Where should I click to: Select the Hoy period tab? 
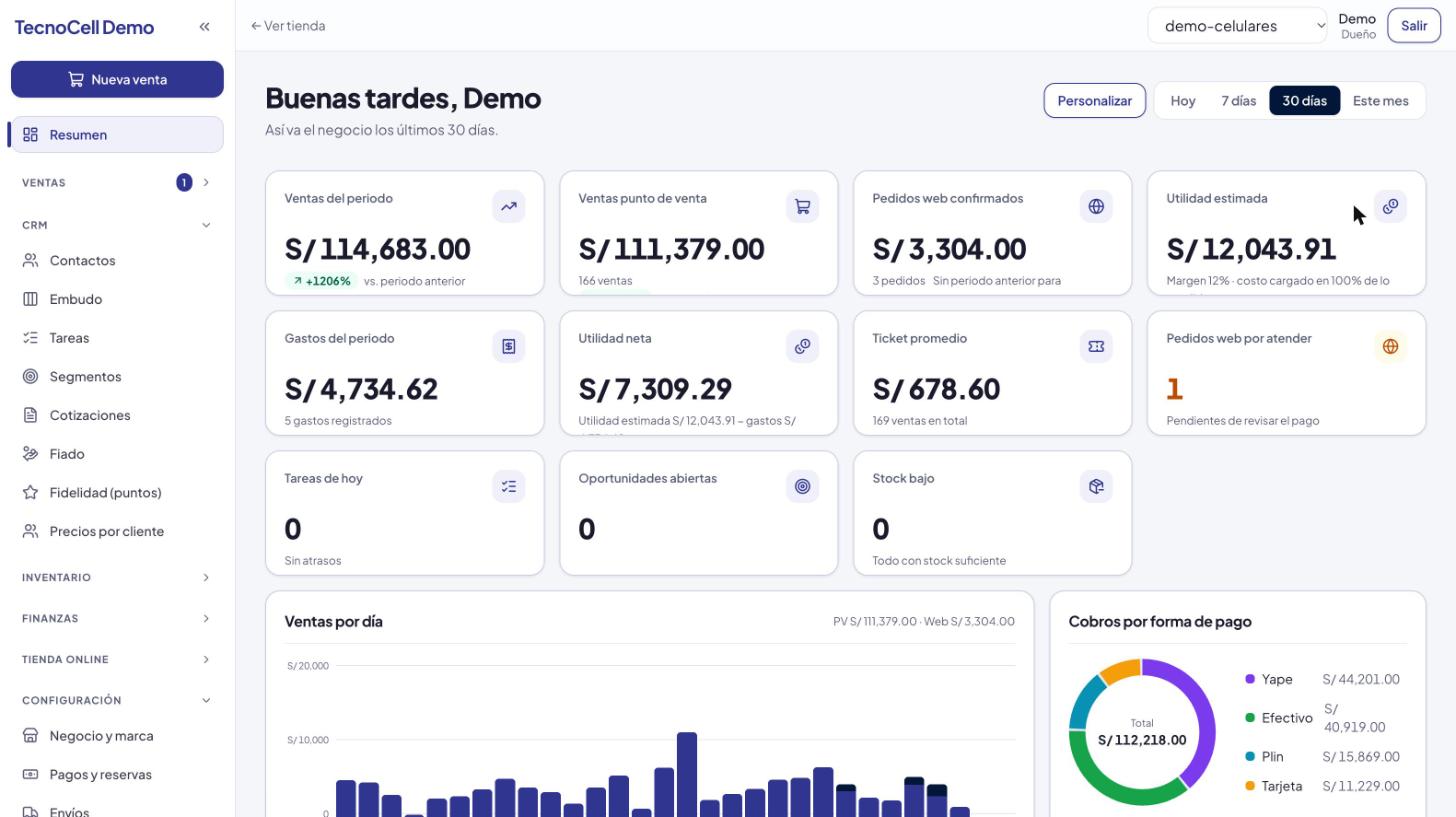[1183, 101]
